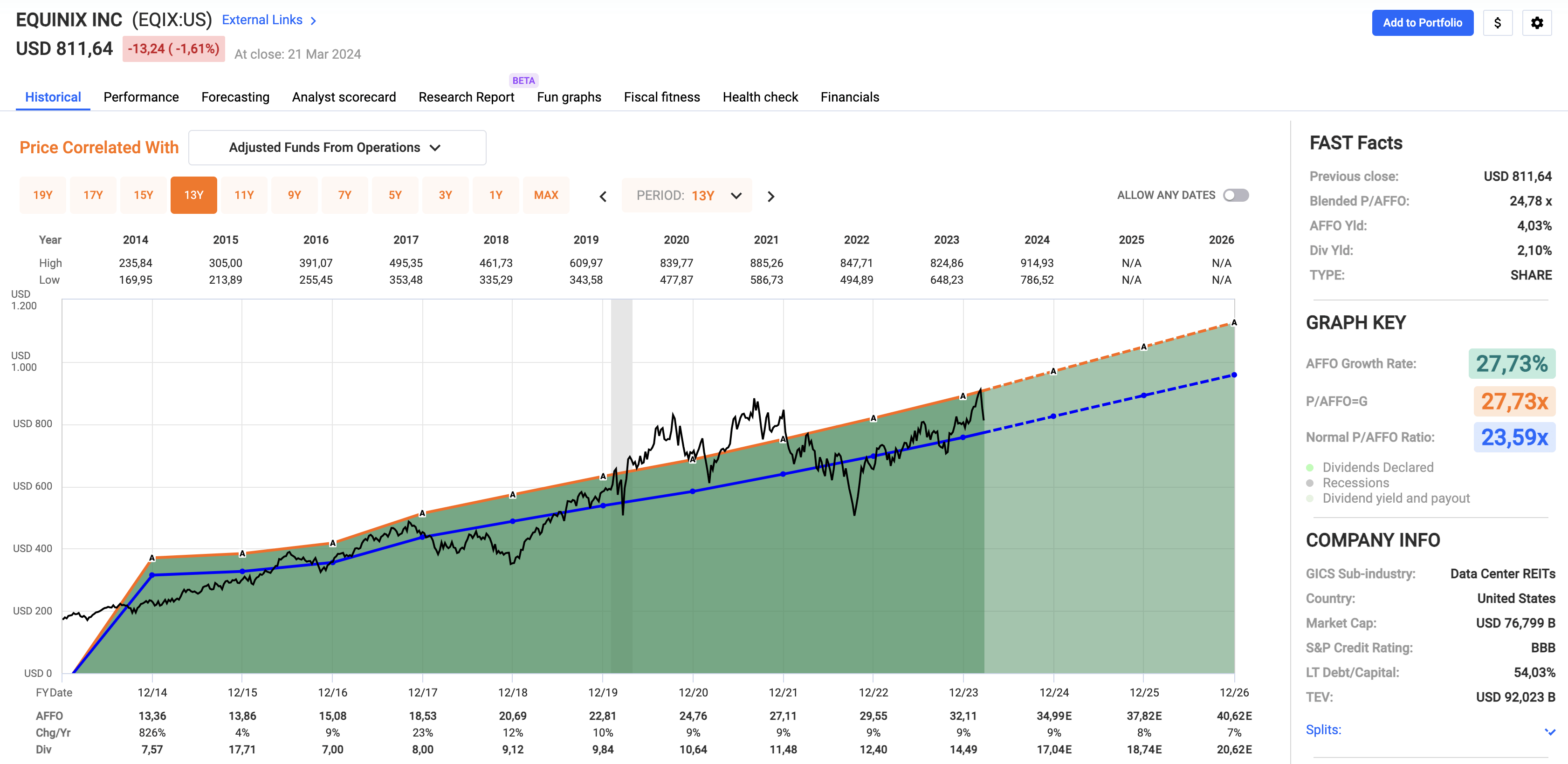Open the External Links
1568x764 pixels.
(262, 20)
